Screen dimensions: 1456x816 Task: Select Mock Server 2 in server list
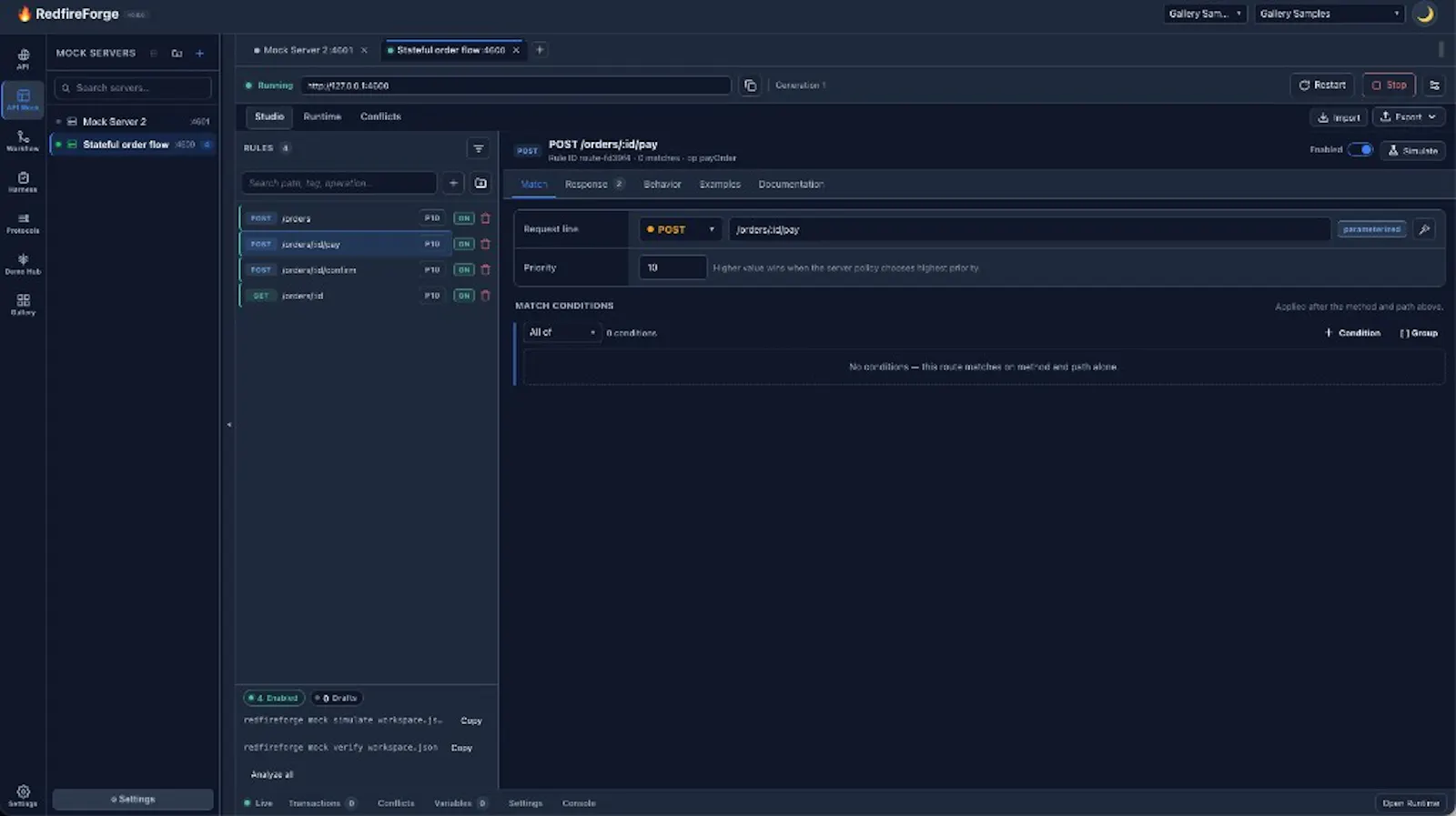[x=133, y=121]
